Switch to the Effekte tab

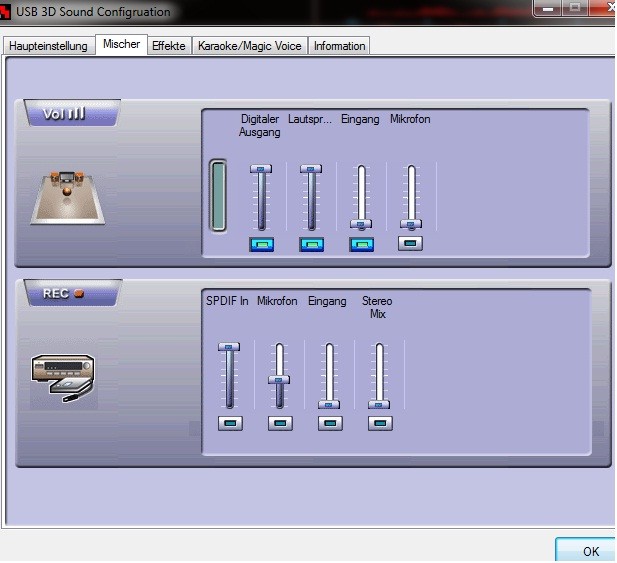[x=169, y=46]
